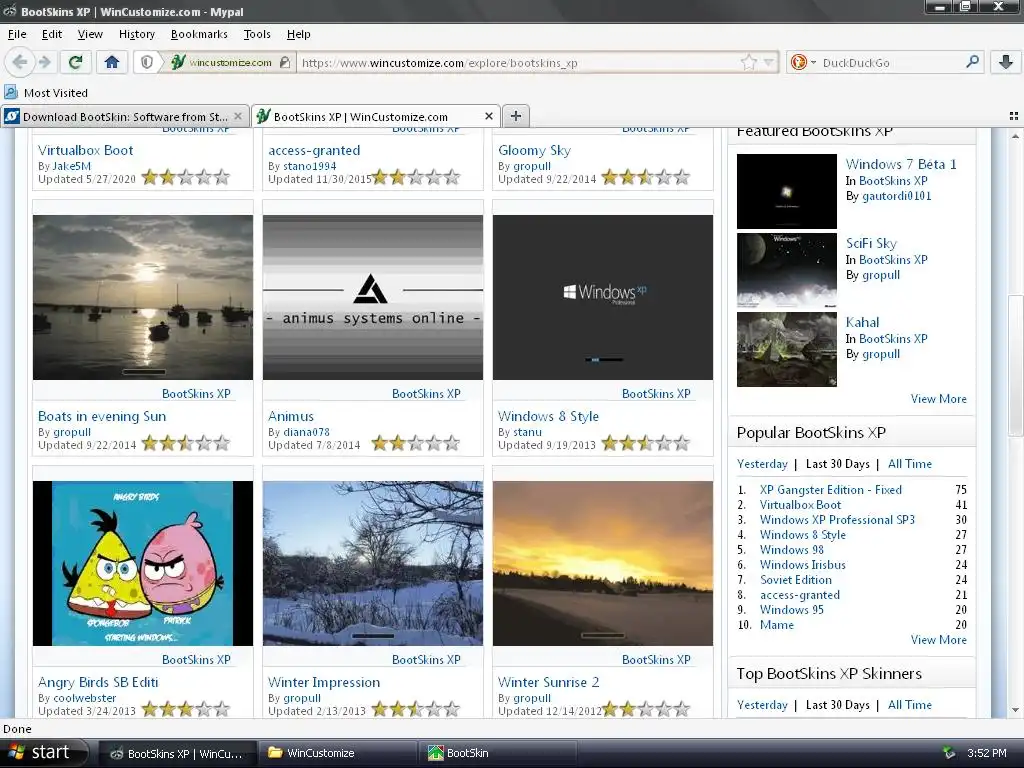The image size is (1024, 768).
Task: Click the star rating for Animus
Action: 415,443
